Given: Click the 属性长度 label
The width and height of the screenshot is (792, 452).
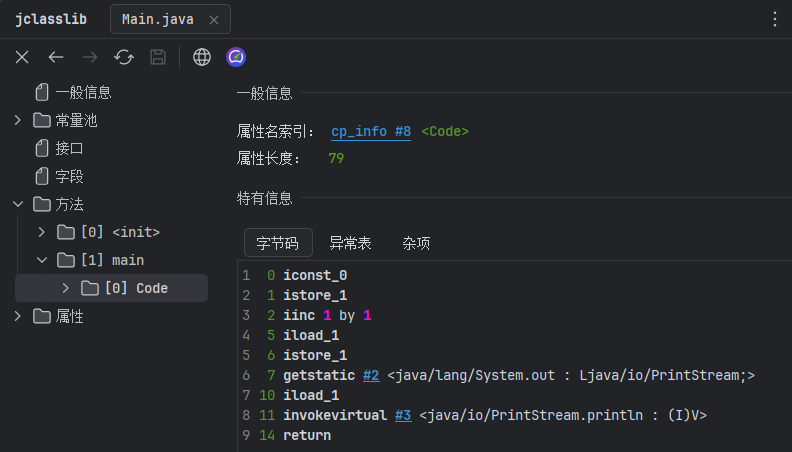Looking at the screenshot, I should pyautogui.click(x=268, y=159).
